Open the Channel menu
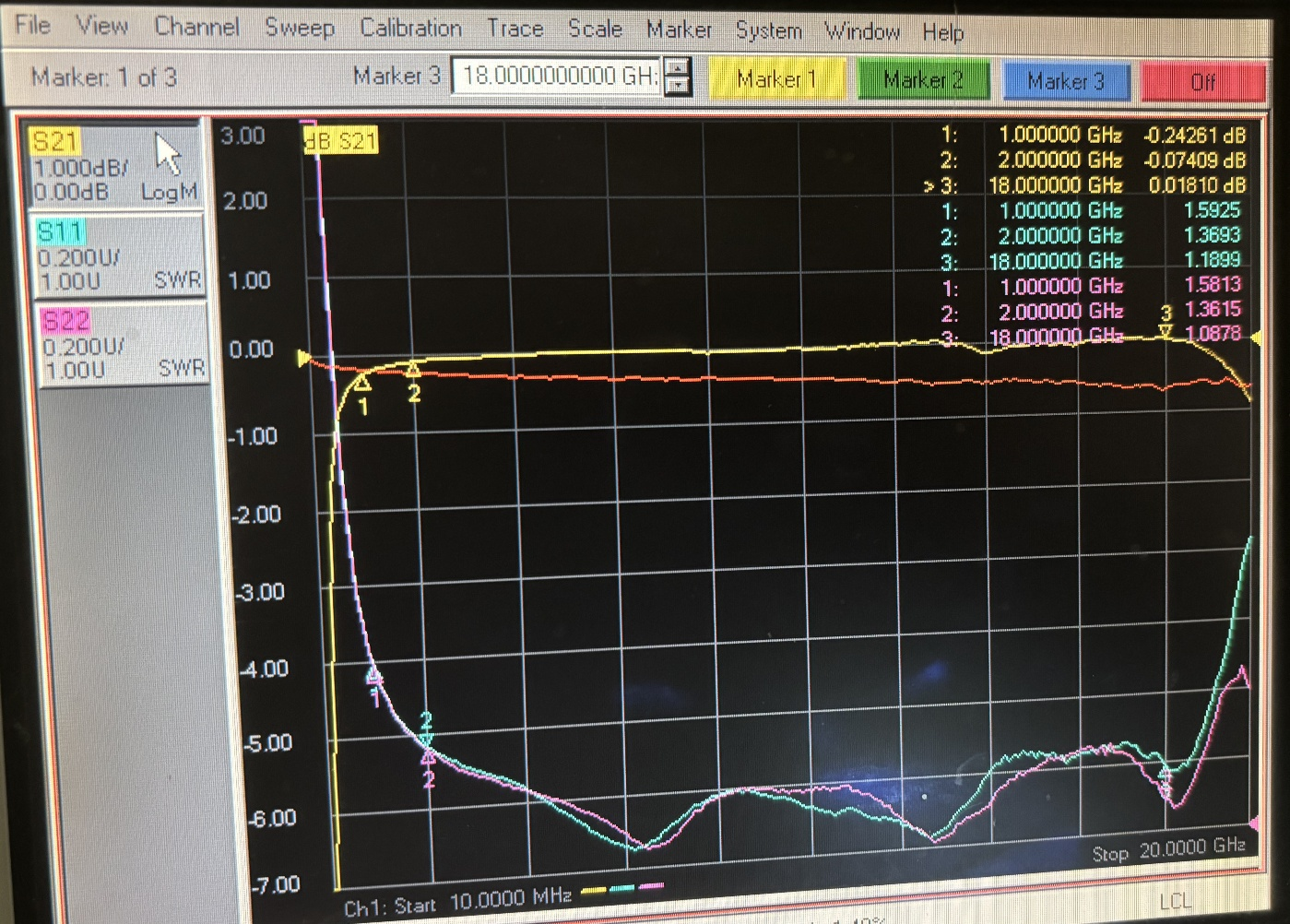 196,27
